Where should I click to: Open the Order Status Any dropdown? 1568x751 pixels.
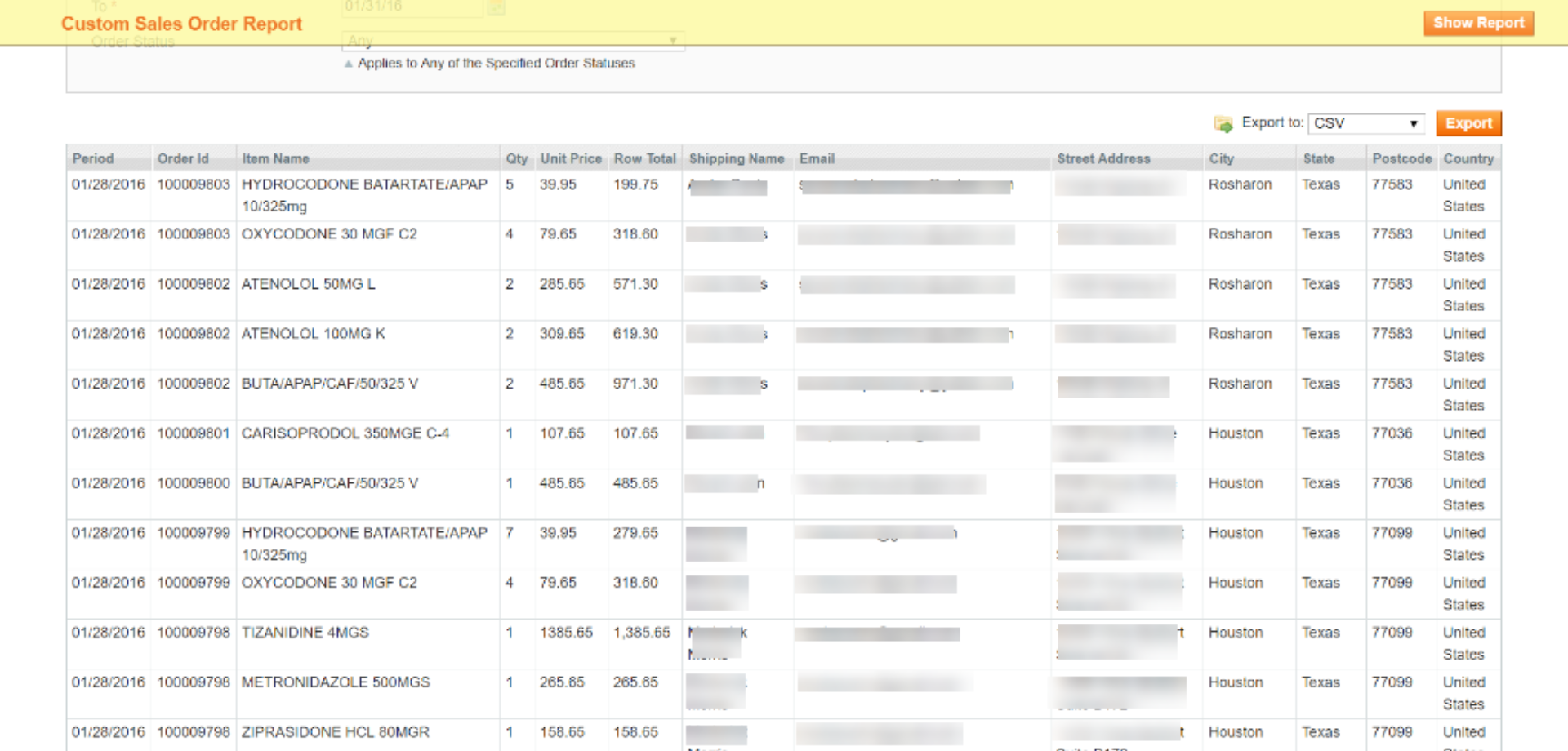pos(513,41)
